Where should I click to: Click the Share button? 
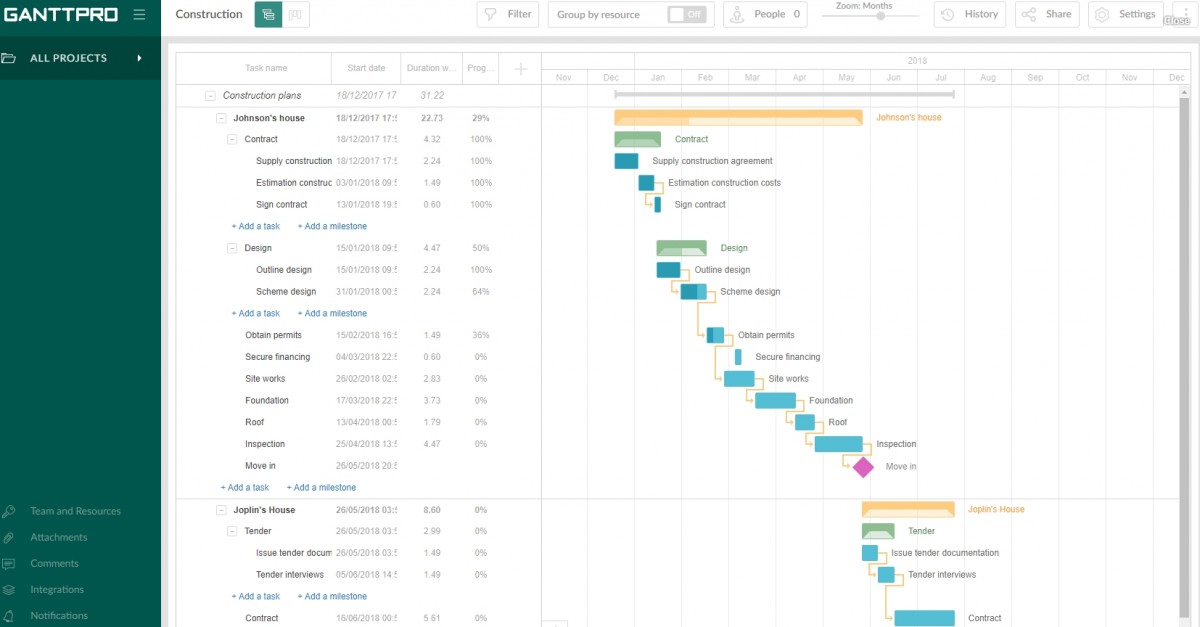coord(1046,14)
